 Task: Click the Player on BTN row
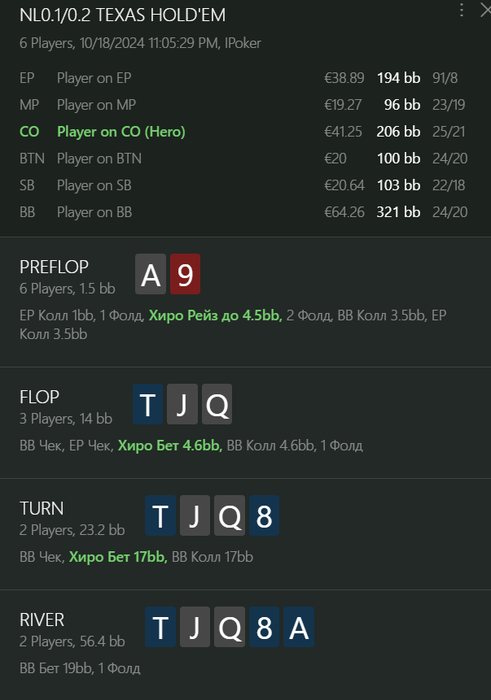pyautogui.click(x=243, y=158)
